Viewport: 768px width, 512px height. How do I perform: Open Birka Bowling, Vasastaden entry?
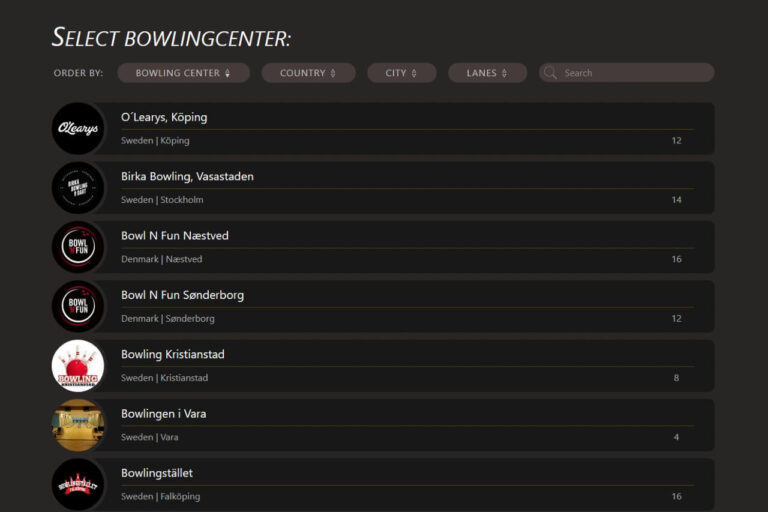coord(187,177)
